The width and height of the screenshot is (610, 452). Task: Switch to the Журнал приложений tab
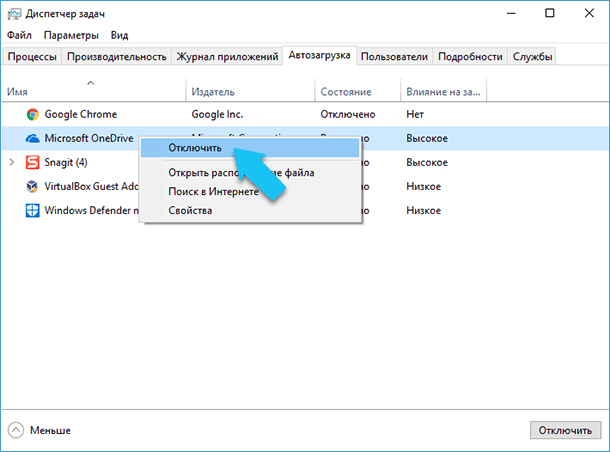click(227, 57)
